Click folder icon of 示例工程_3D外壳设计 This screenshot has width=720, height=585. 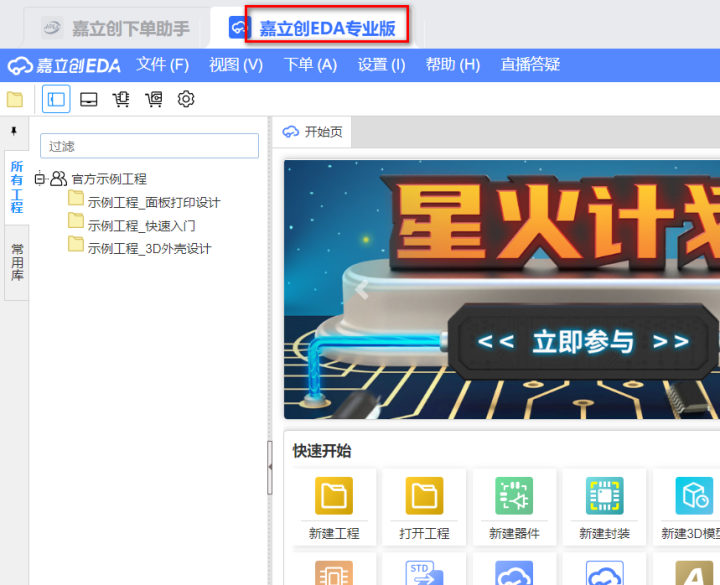pos(76,244)
